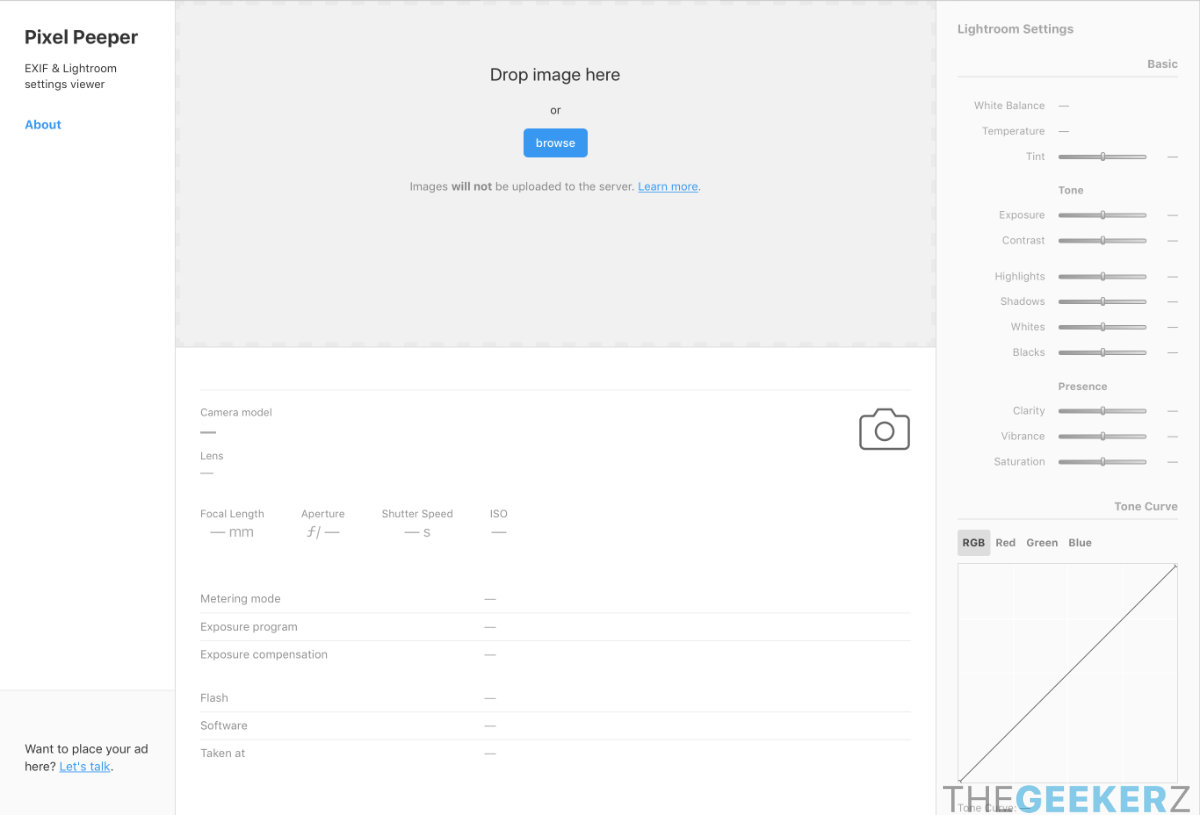Click the Highlights slider

1102,277
